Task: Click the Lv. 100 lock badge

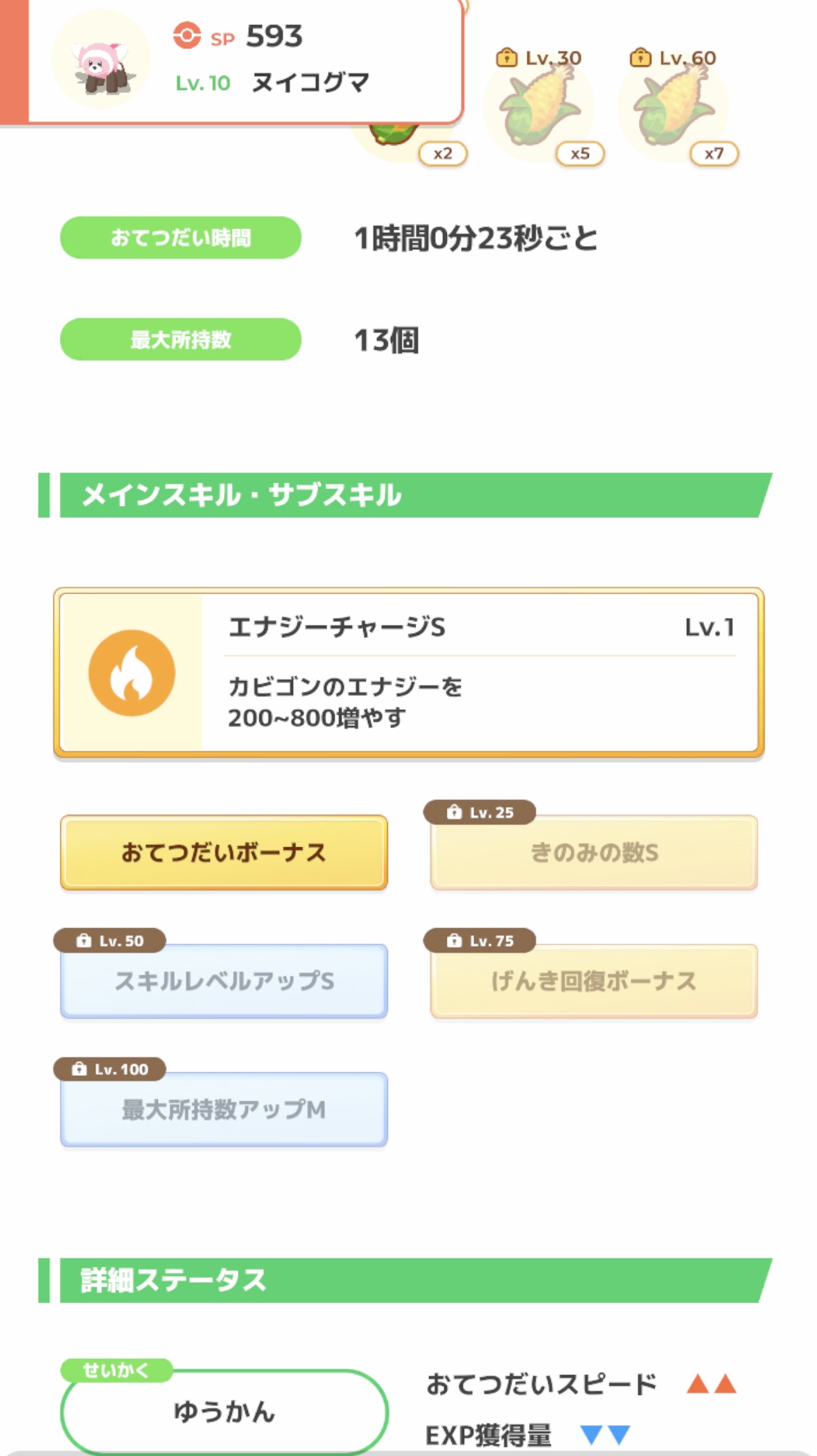Action: click(110, 1069)
